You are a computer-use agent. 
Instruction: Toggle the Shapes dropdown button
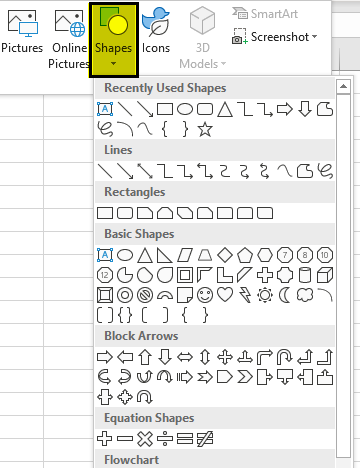click(113, 40)
